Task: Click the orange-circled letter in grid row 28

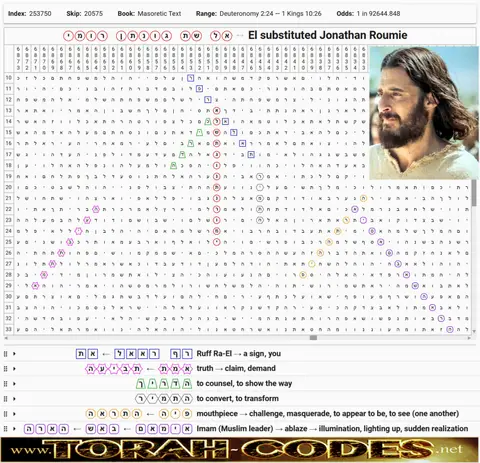Action: (x=303, y=275)
